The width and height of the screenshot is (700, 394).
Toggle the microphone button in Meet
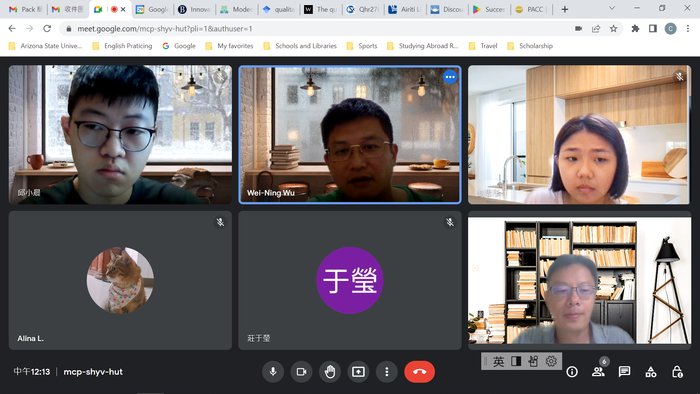click(273, 372)
